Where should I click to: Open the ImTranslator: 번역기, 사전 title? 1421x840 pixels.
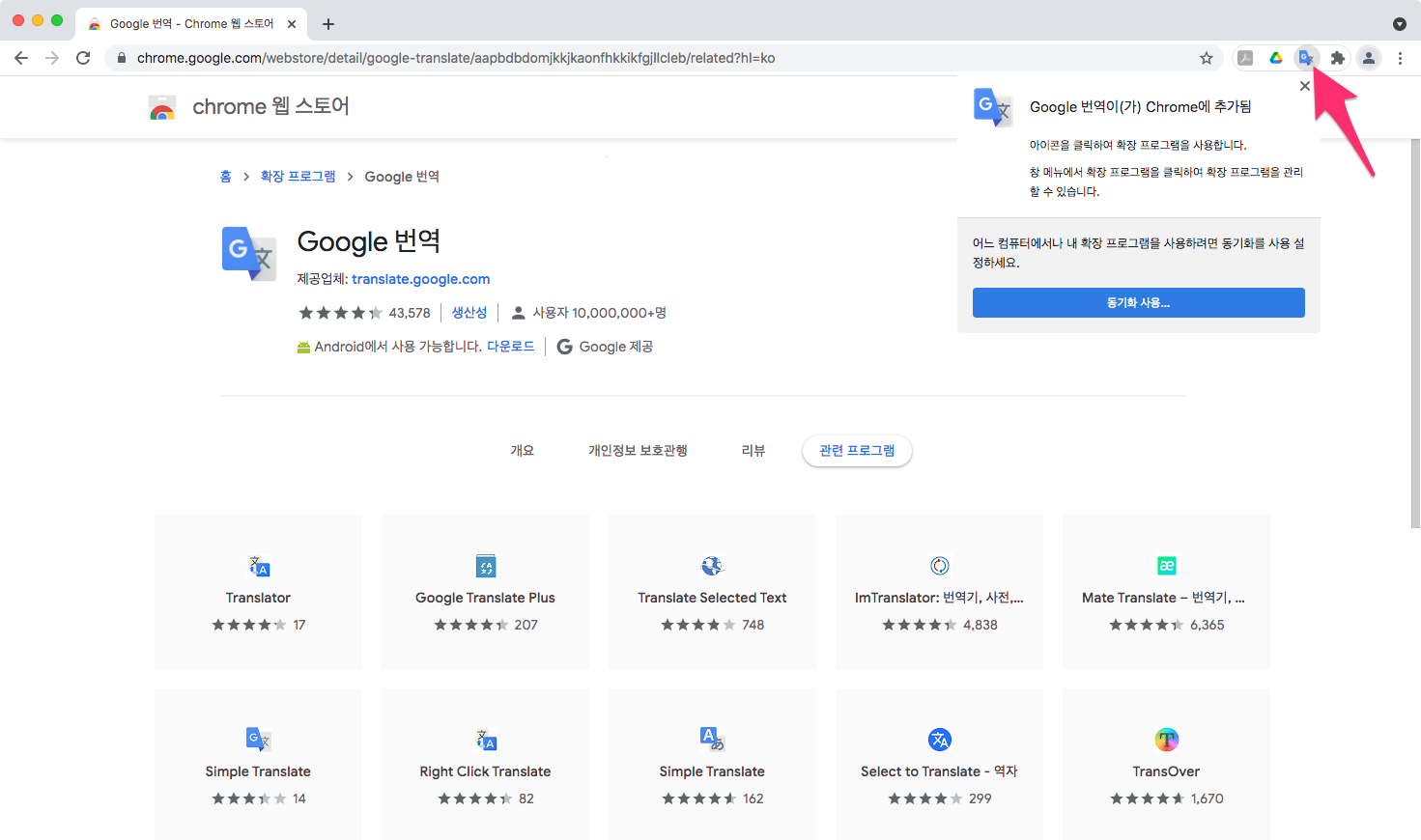coord(939,598)
